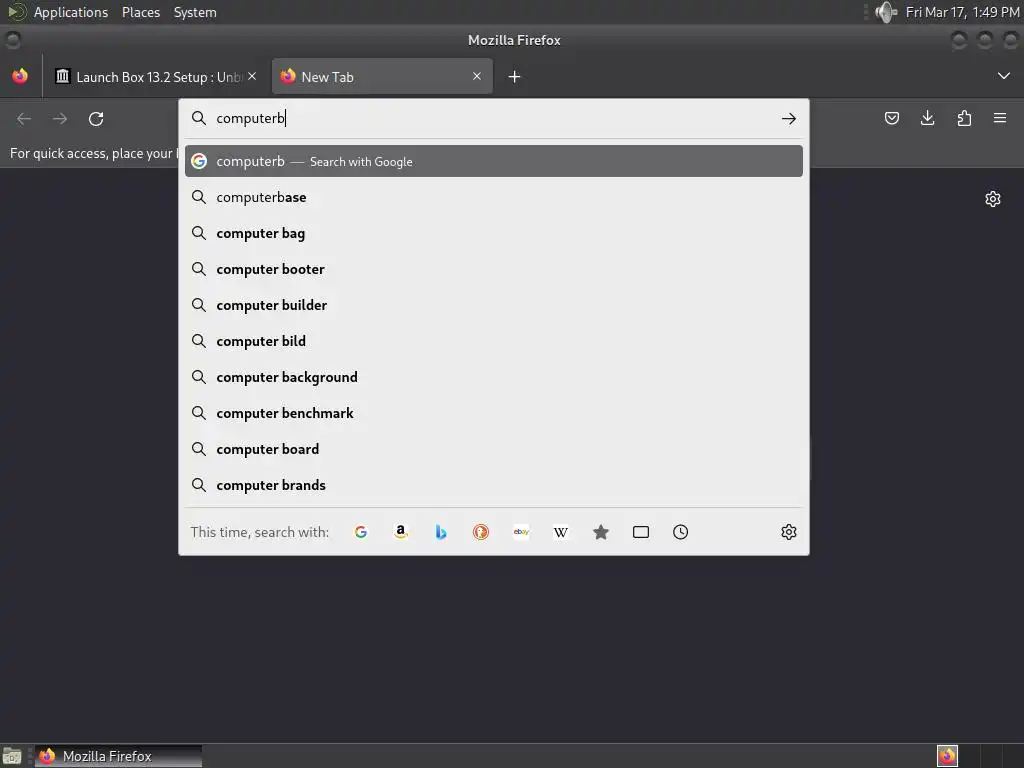Click the Firefox tray icon in bottom panel
The width and height of the screenshot is (1024, 768).
click(947, 756)
